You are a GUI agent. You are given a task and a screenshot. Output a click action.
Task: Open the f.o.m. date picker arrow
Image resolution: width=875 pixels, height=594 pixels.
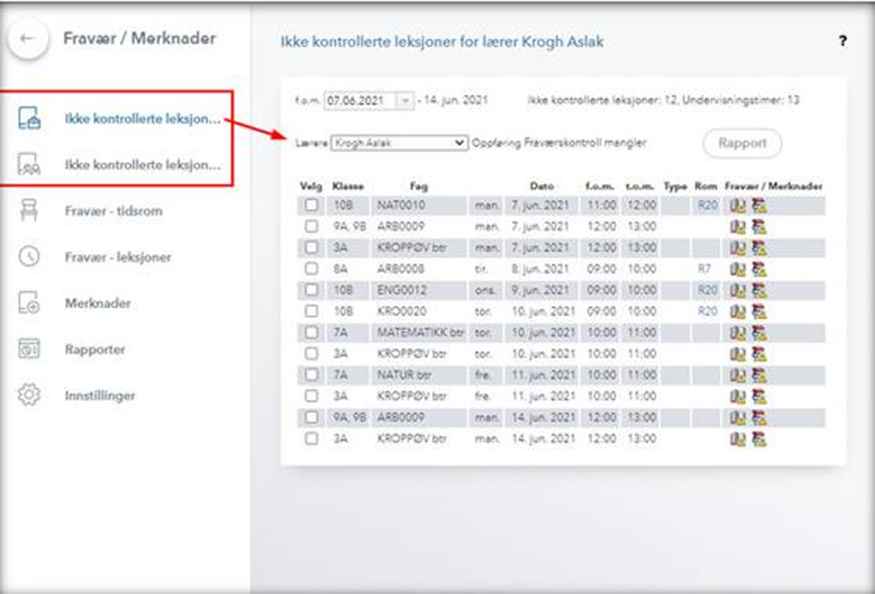coord(405,100)
